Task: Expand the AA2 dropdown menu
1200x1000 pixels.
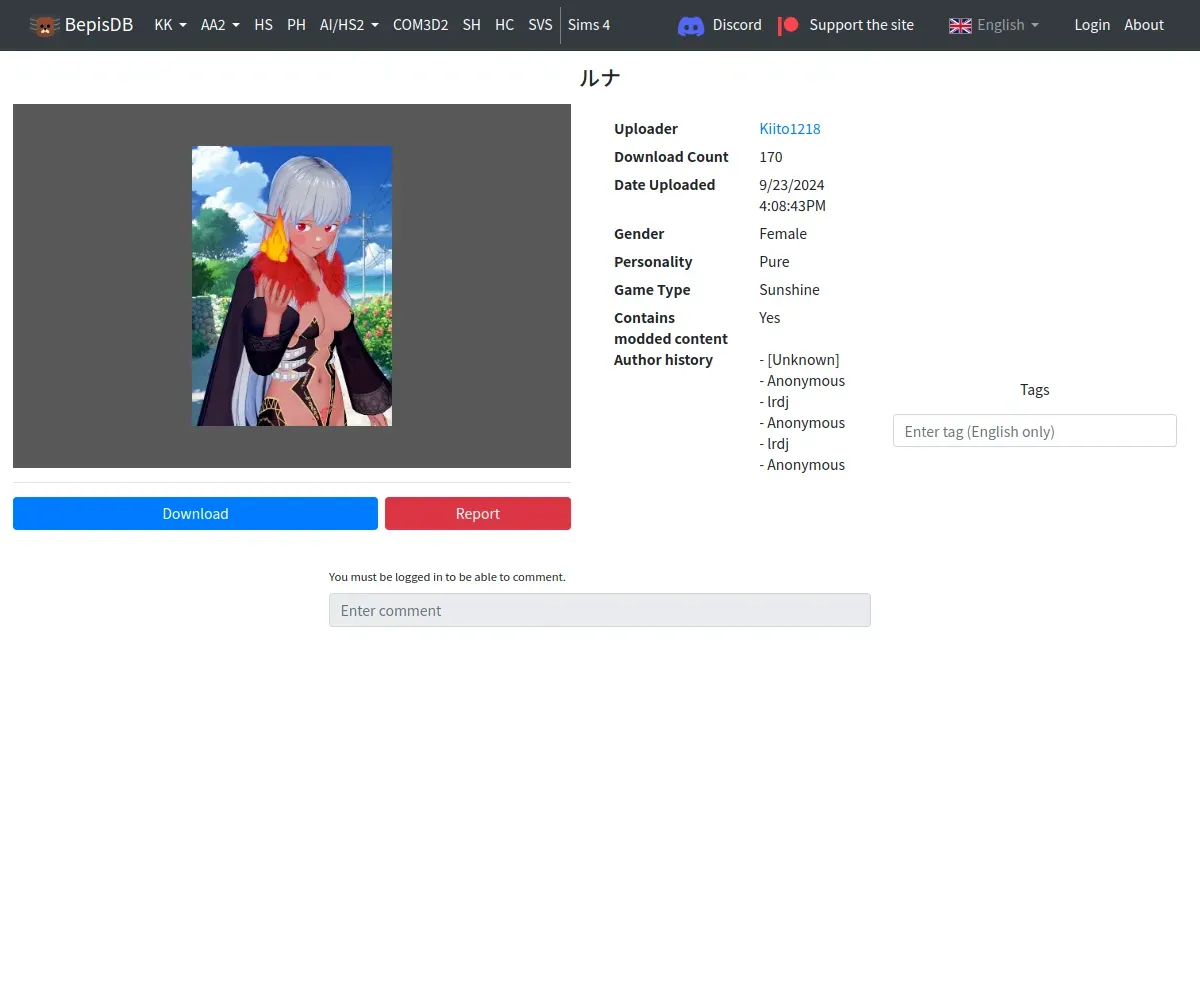Action: click(x=220, y=25)
